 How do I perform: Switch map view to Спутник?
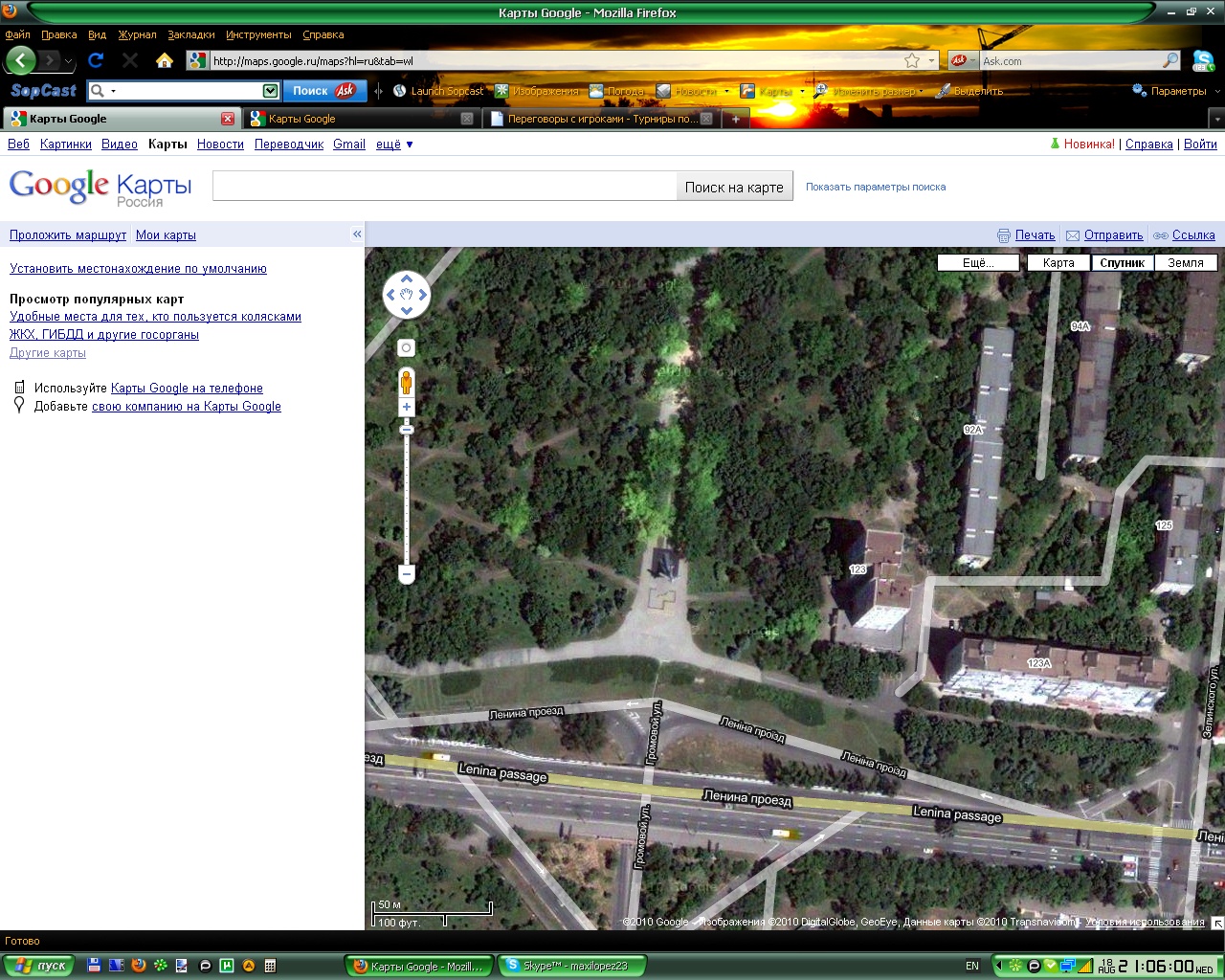coord(1122,262)
